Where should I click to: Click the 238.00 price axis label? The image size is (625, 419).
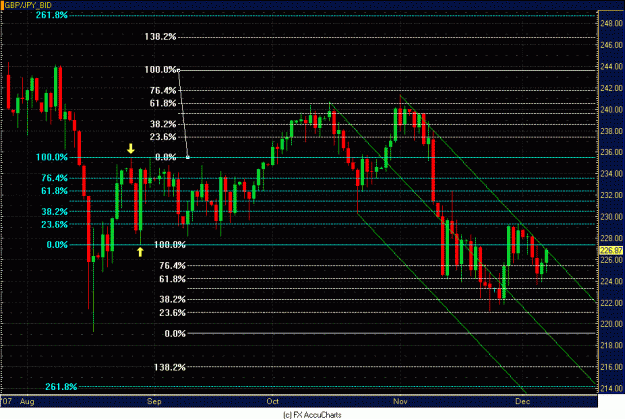[x=611, y=131]
